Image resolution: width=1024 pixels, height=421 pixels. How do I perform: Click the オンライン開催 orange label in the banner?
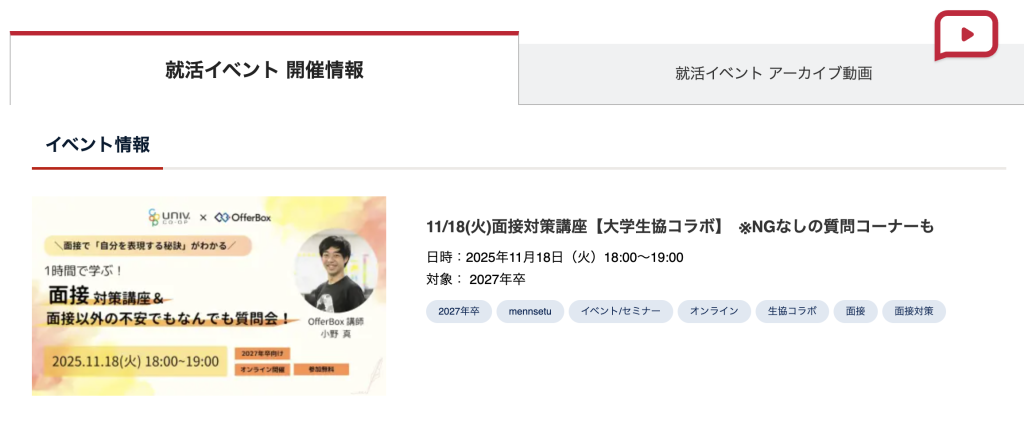pyautogui.click(x=261, y=369)
